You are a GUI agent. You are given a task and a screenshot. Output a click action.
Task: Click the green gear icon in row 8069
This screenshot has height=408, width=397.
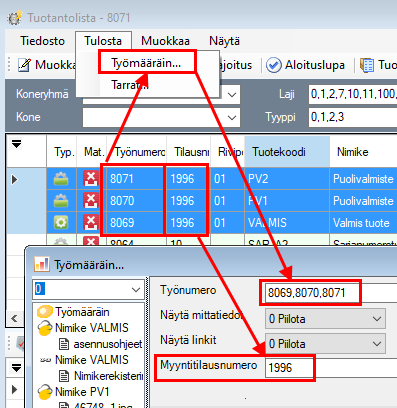(61, 223)
